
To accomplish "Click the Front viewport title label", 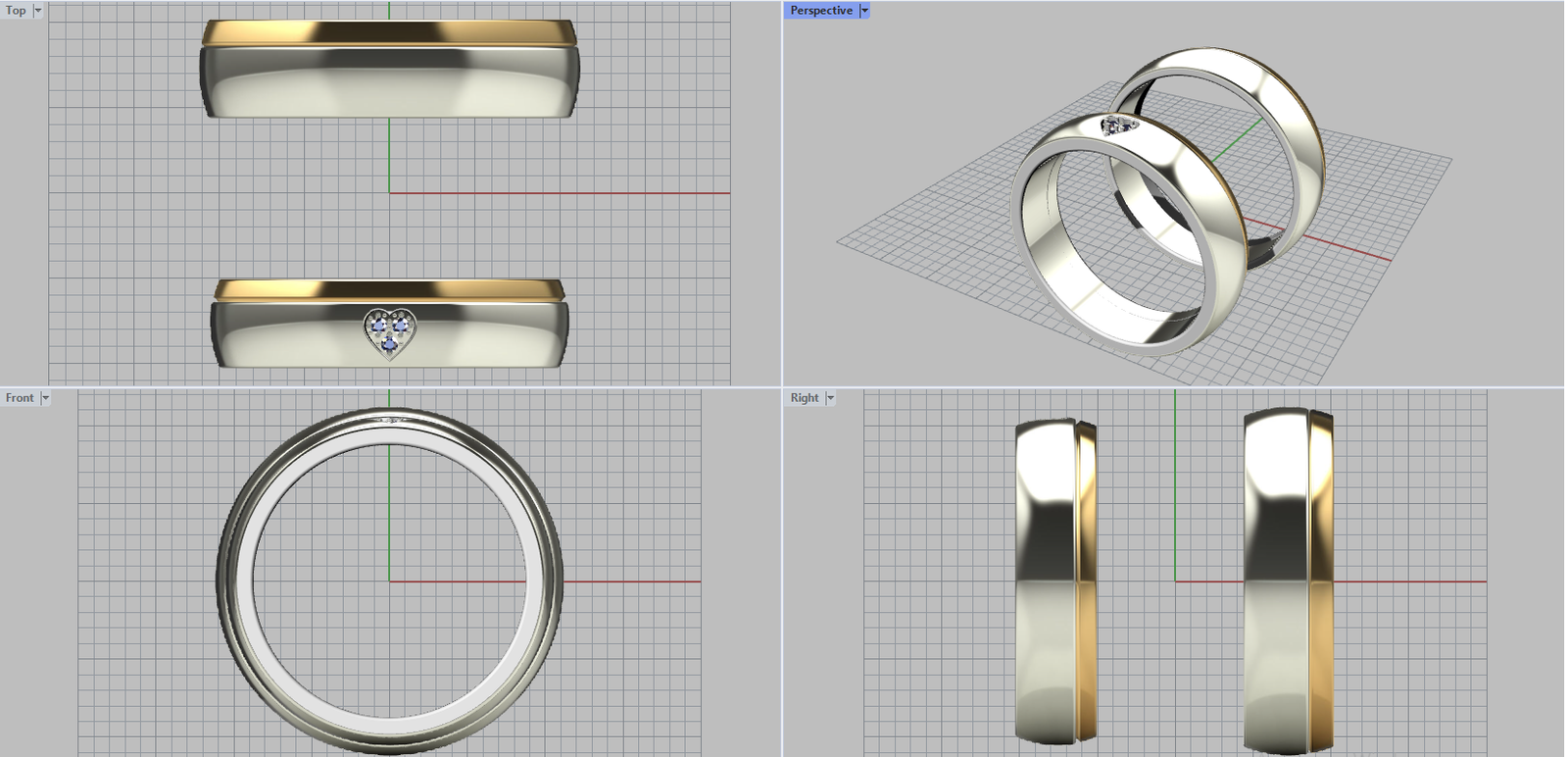I will [x=20, y=398].
